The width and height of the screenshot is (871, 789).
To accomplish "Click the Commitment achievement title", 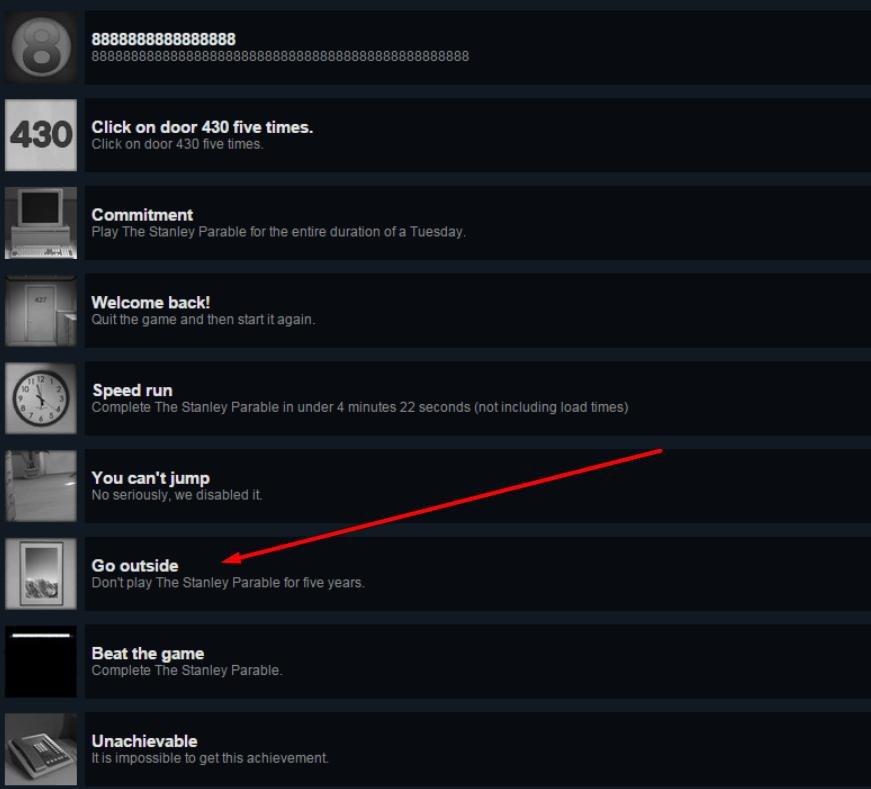I will pyautogui.click(x=142, y=215).
